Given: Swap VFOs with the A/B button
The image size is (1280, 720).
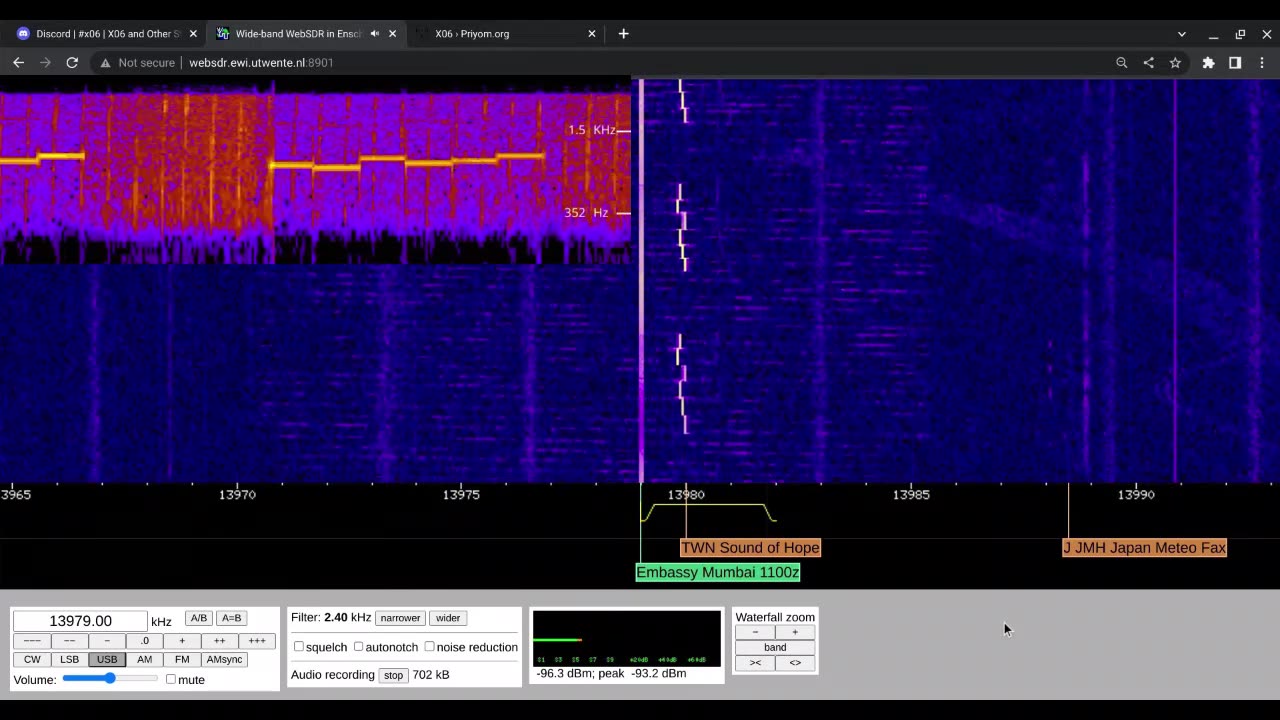Looking at the screenshot, I should click(x=199, y=618).
